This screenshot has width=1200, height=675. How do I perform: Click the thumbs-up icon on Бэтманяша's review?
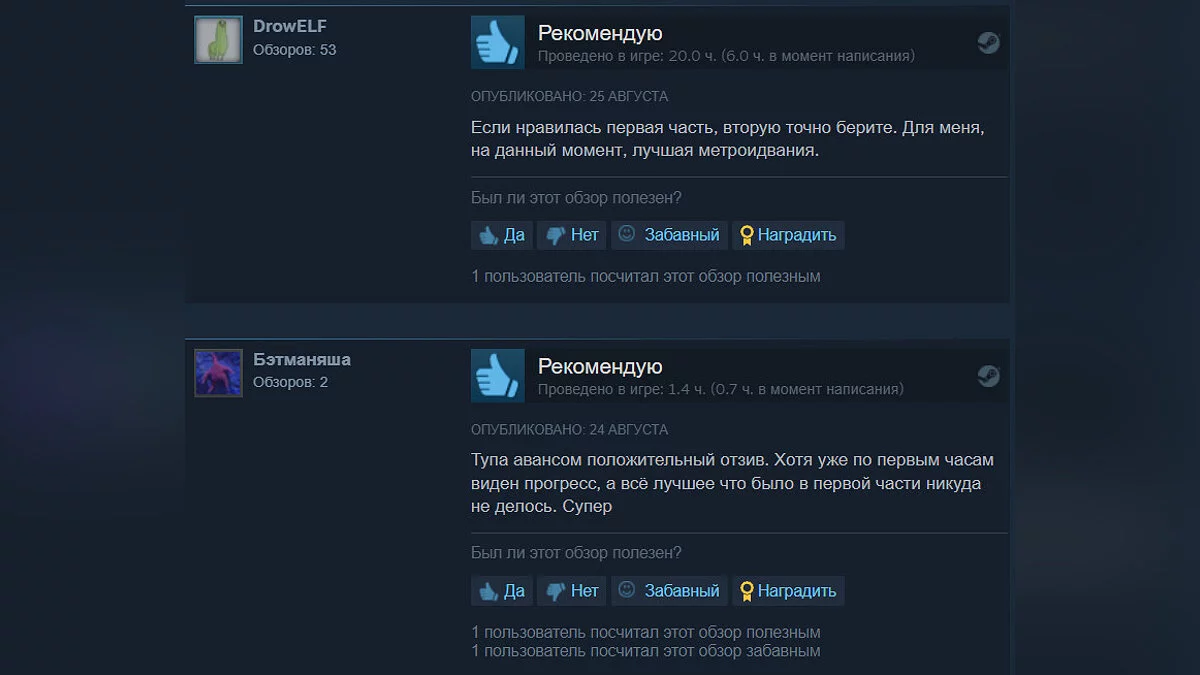[498, 375]
